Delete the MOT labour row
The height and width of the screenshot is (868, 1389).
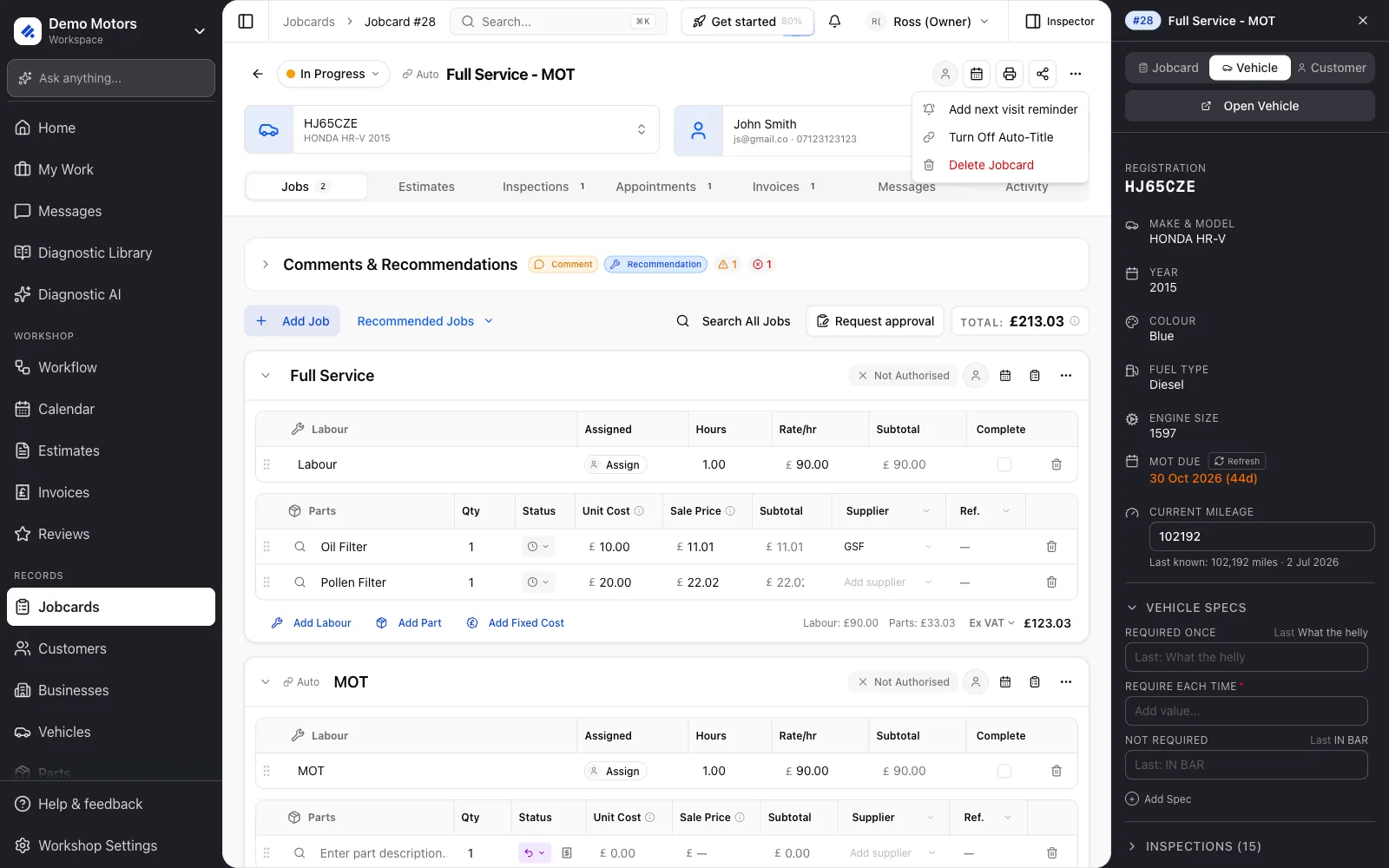point(1057,771)
